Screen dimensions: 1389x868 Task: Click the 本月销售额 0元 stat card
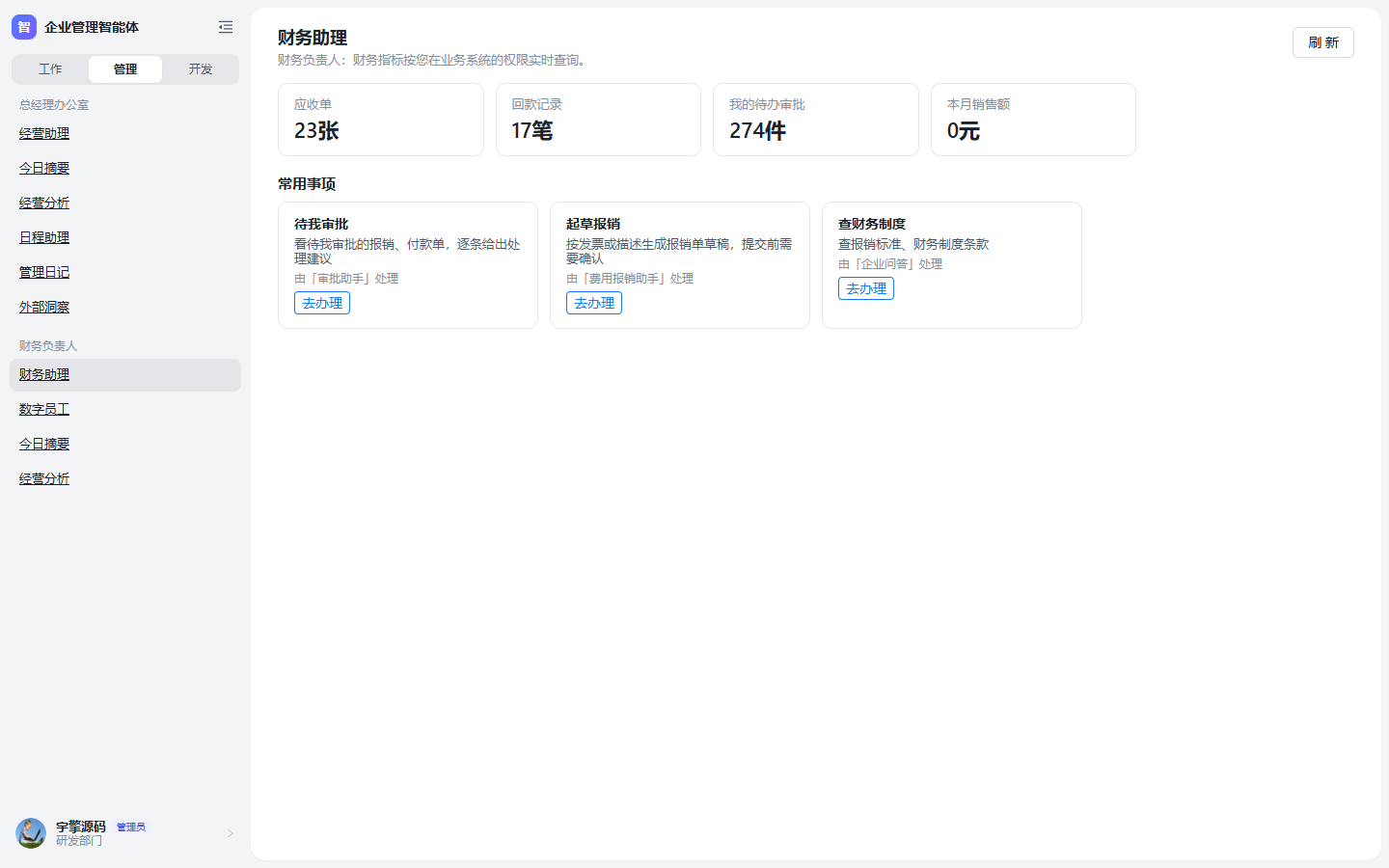click(x=1033, y=120)
